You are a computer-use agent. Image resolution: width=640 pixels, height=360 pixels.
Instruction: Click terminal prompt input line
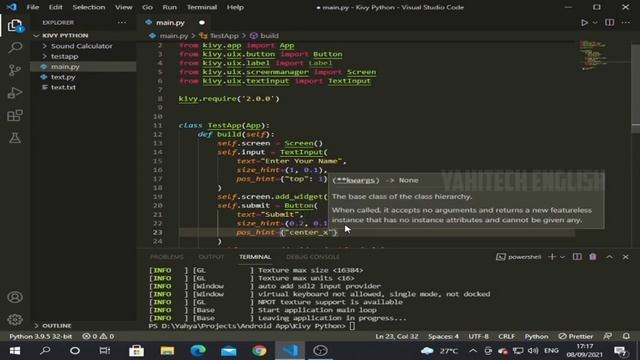pos(352,326)
